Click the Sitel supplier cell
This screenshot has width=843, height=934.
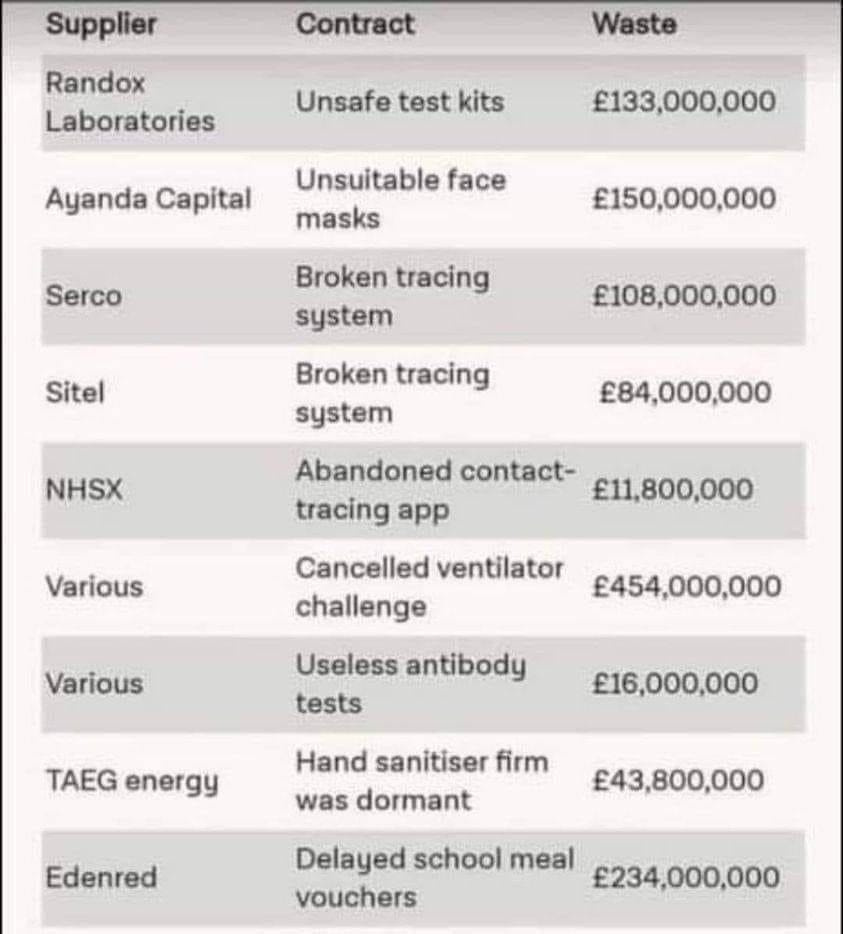click(x=75, y=393)
